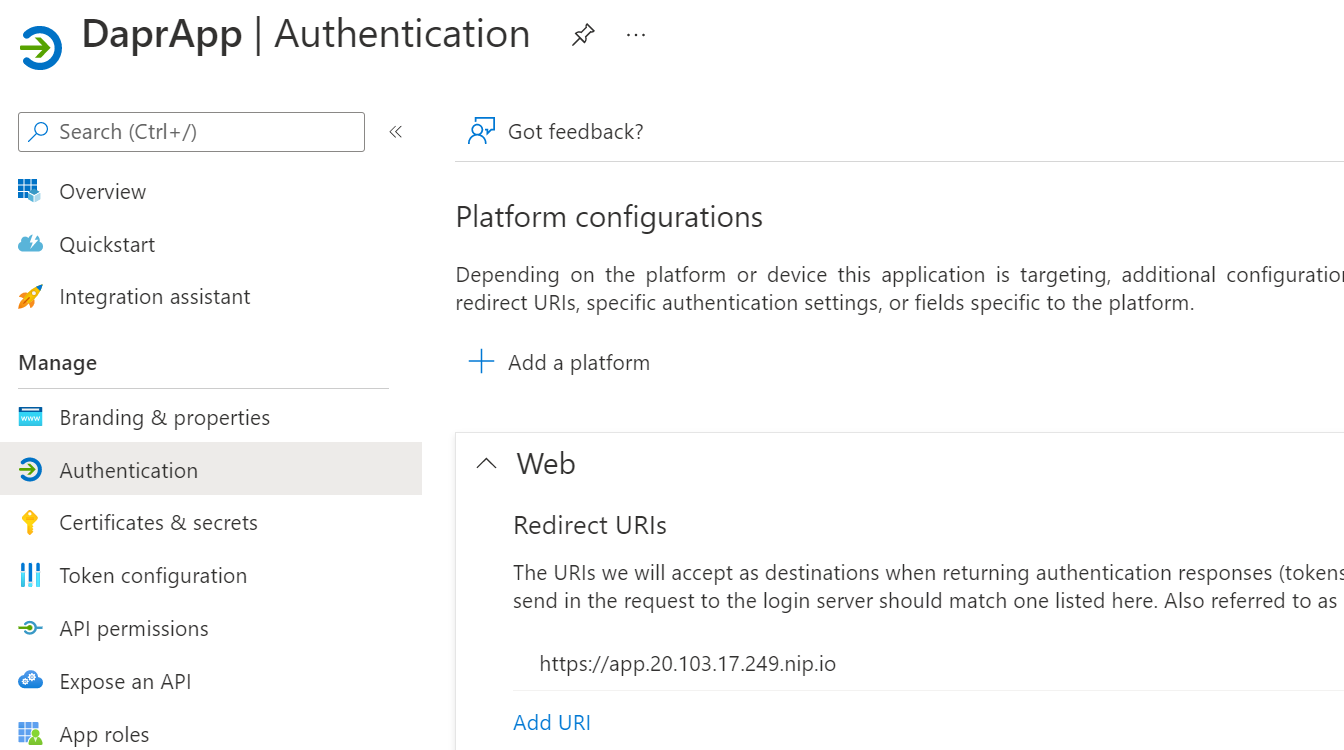Image resolution: width=1344 pixels, height=750 pixels.
Task: Collapse the Web platform section chevron
Action: pyautogui.click(x=487, y=463)
